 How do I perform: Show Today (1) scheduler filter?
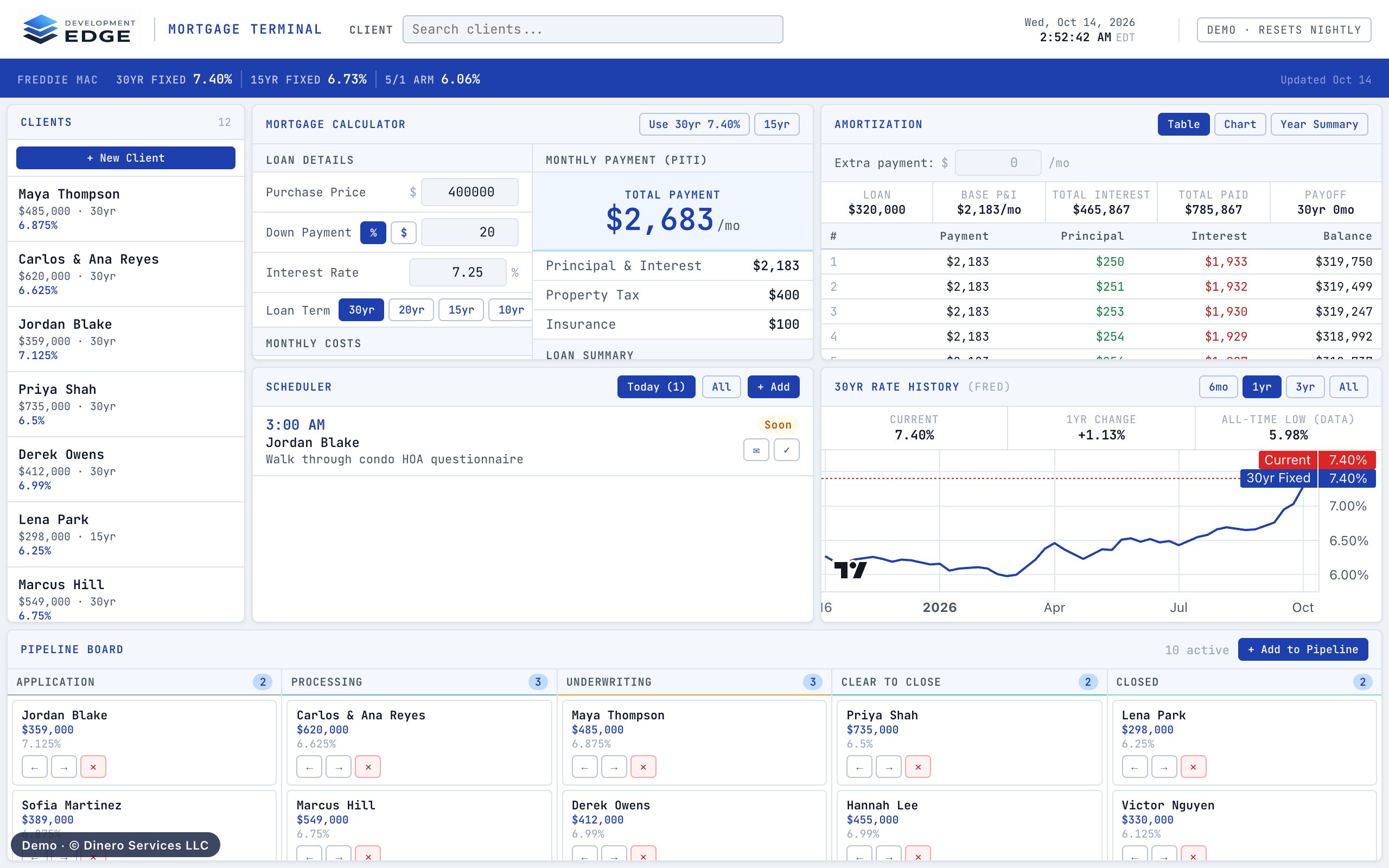(656, 387)
